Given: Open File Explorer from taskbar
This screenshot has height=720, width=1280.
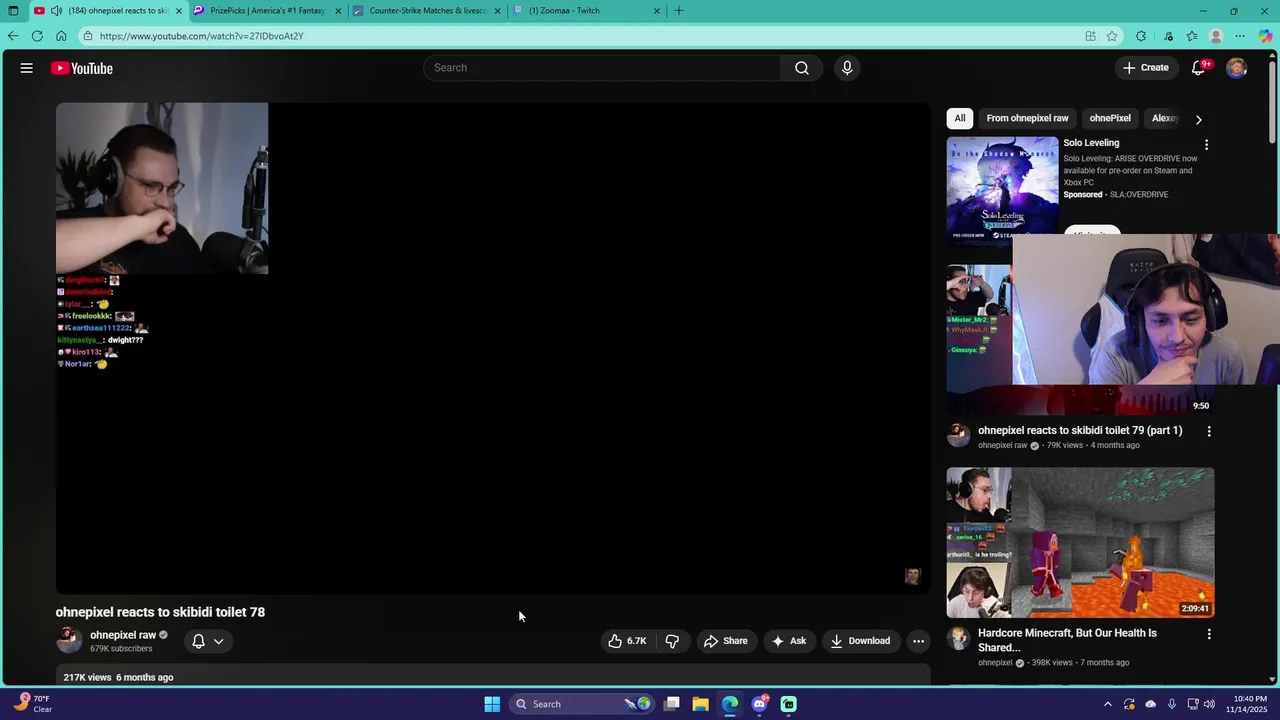Looking at the screenshot, I should pos(701,704).
